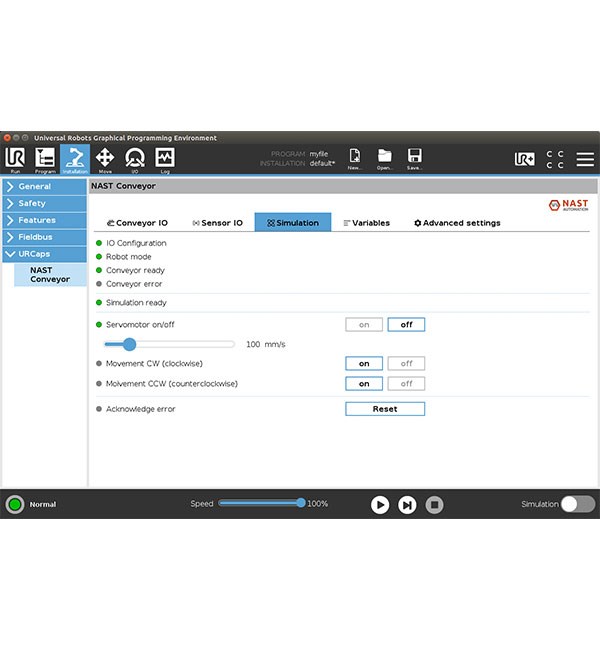Collapse the URCaps section

[45, 254]
